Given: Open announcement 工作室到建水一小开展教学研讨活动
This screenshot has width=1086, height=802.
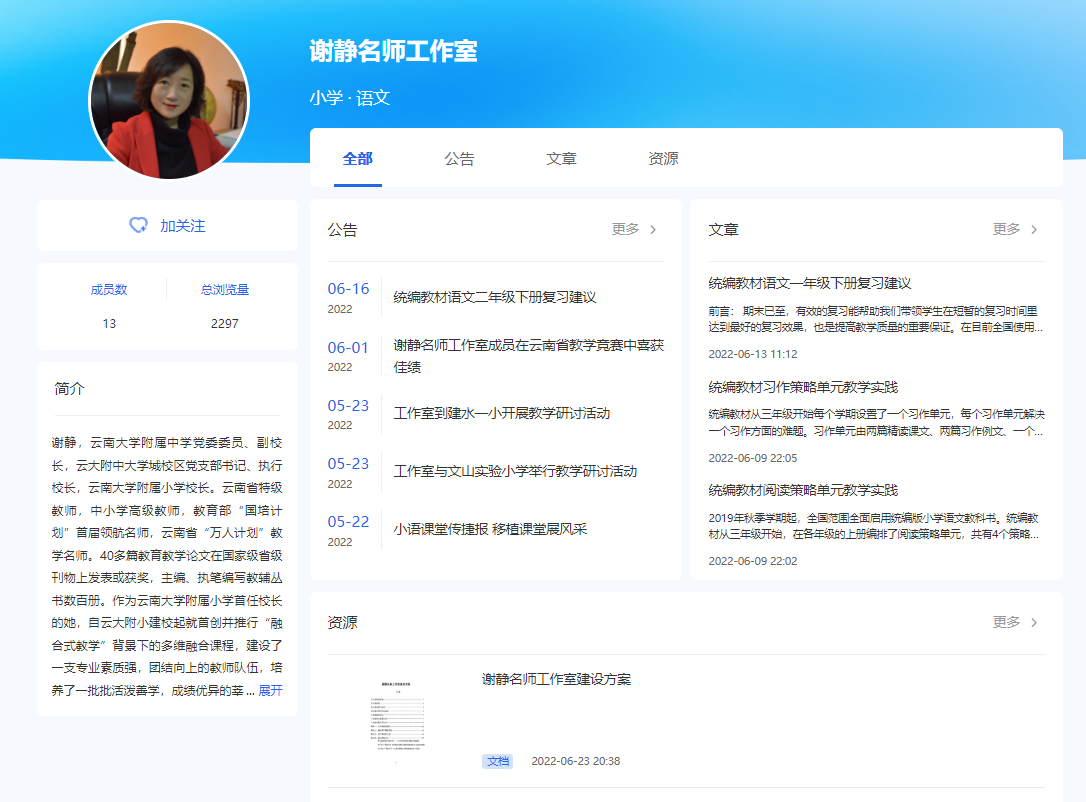Looking at the screenshot, I should (501, 413).
